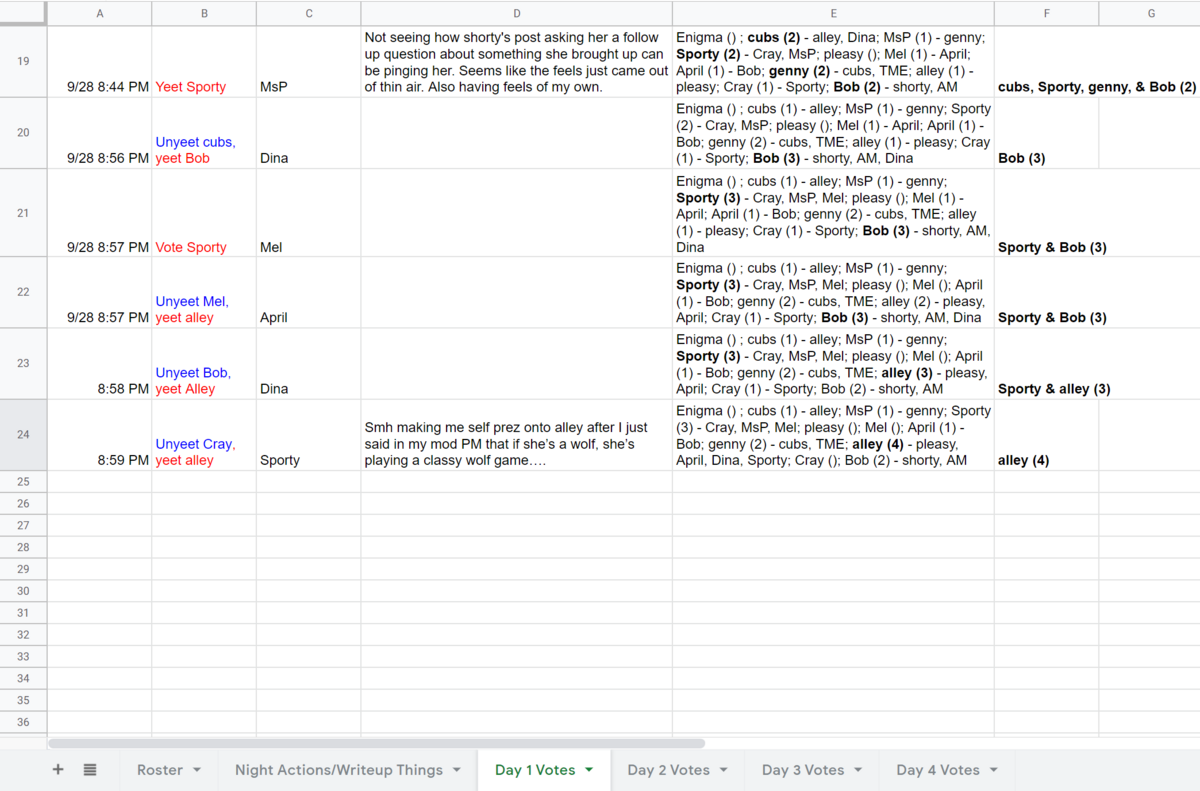Open the all sheets list icon
Image resolution: width=1200 pixels, height=791 pixels.
pos(90,769)
